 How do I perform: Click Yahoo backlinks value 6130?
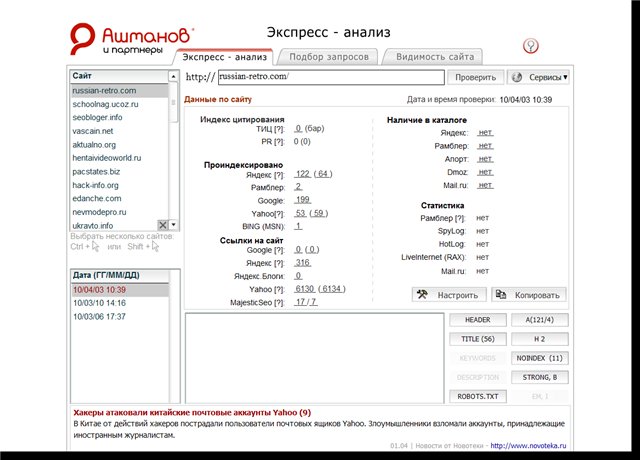pyautogui.click(x=305, y=289)
